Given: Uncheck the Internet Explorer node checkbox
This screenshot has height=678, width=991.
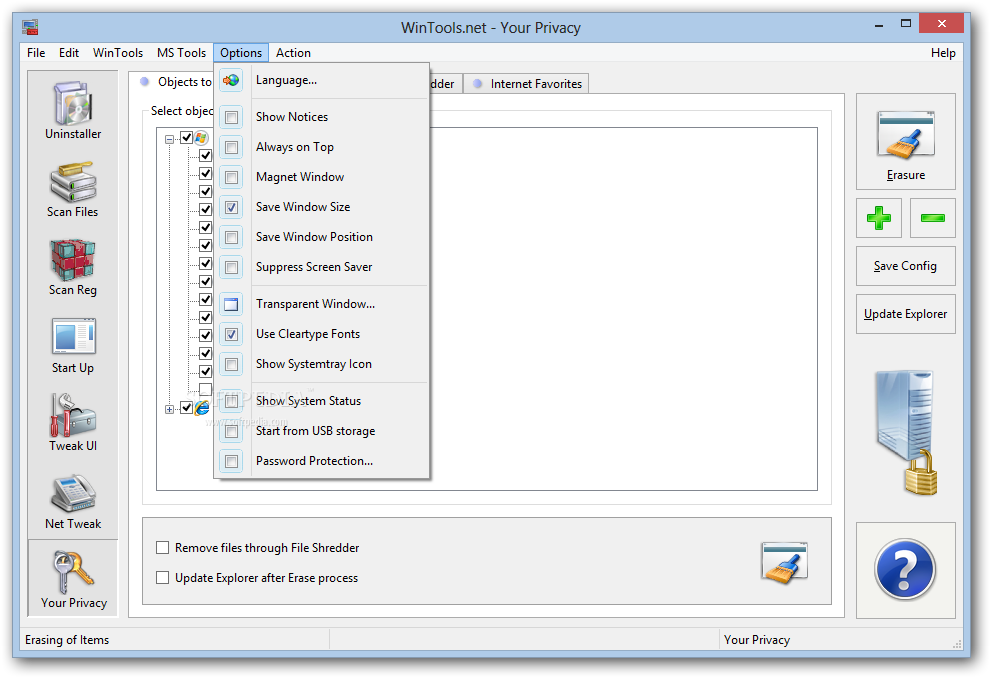Looking at the screenshot, I should (x=186, y=408).
